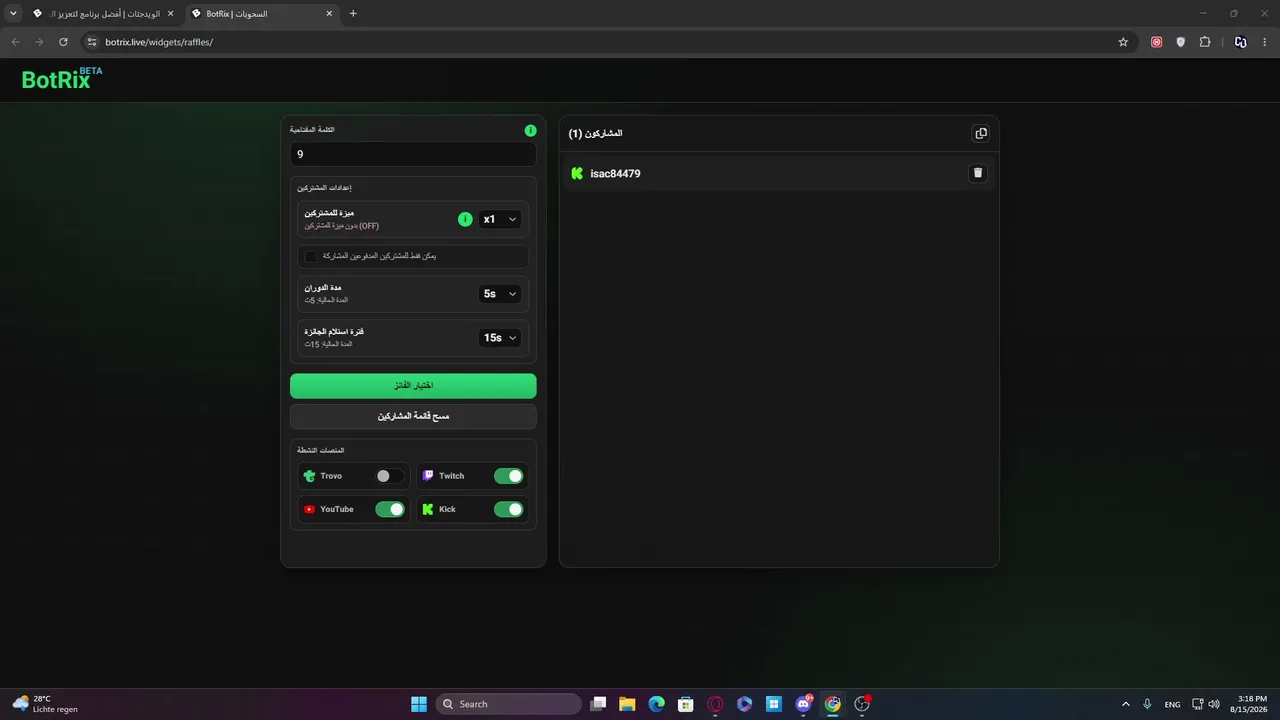Open a new browser tab

(x=353, y=14)
